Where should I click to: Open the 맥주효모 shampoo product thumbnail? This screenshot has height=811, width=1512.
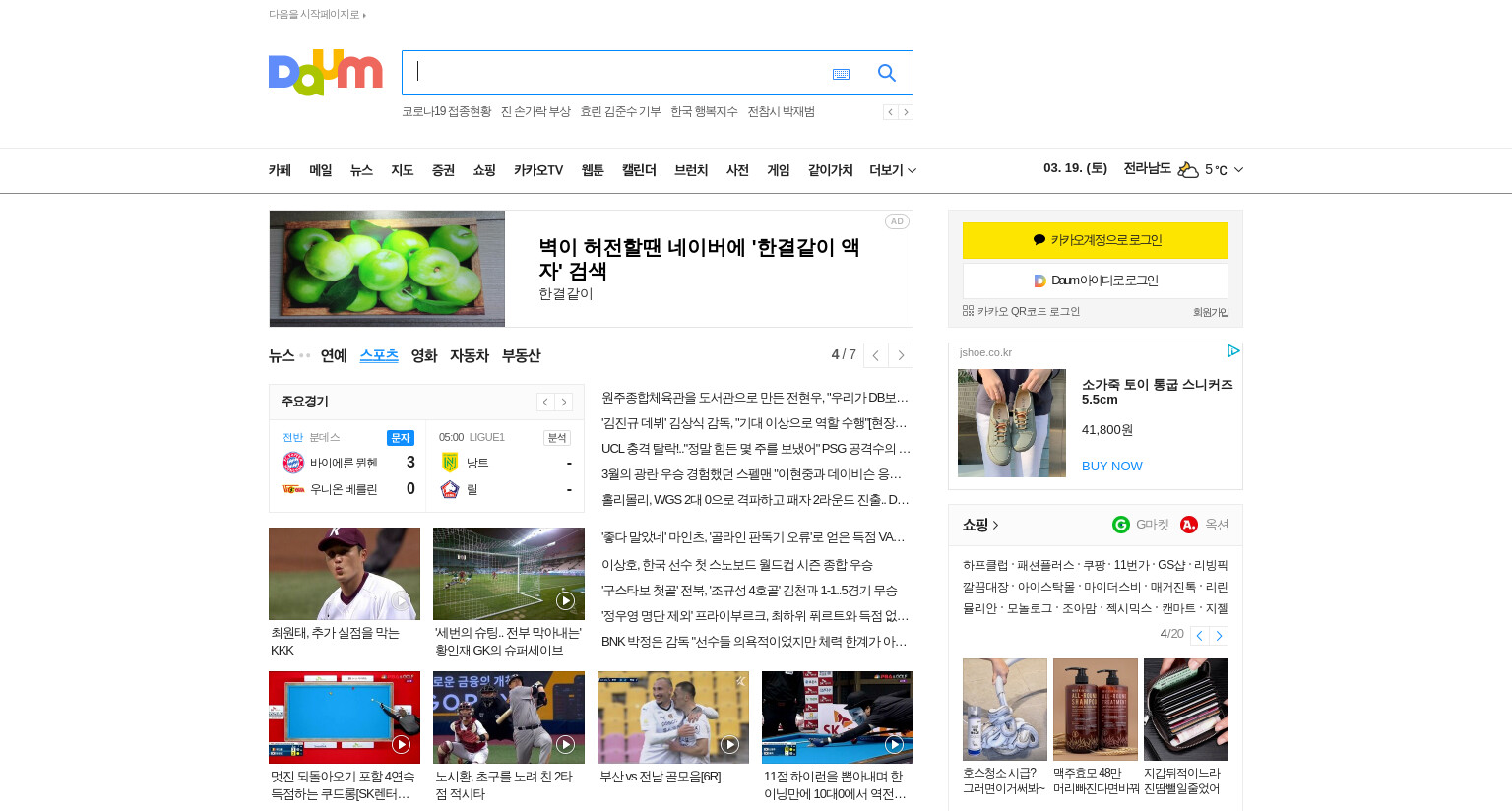point(1096,710)
